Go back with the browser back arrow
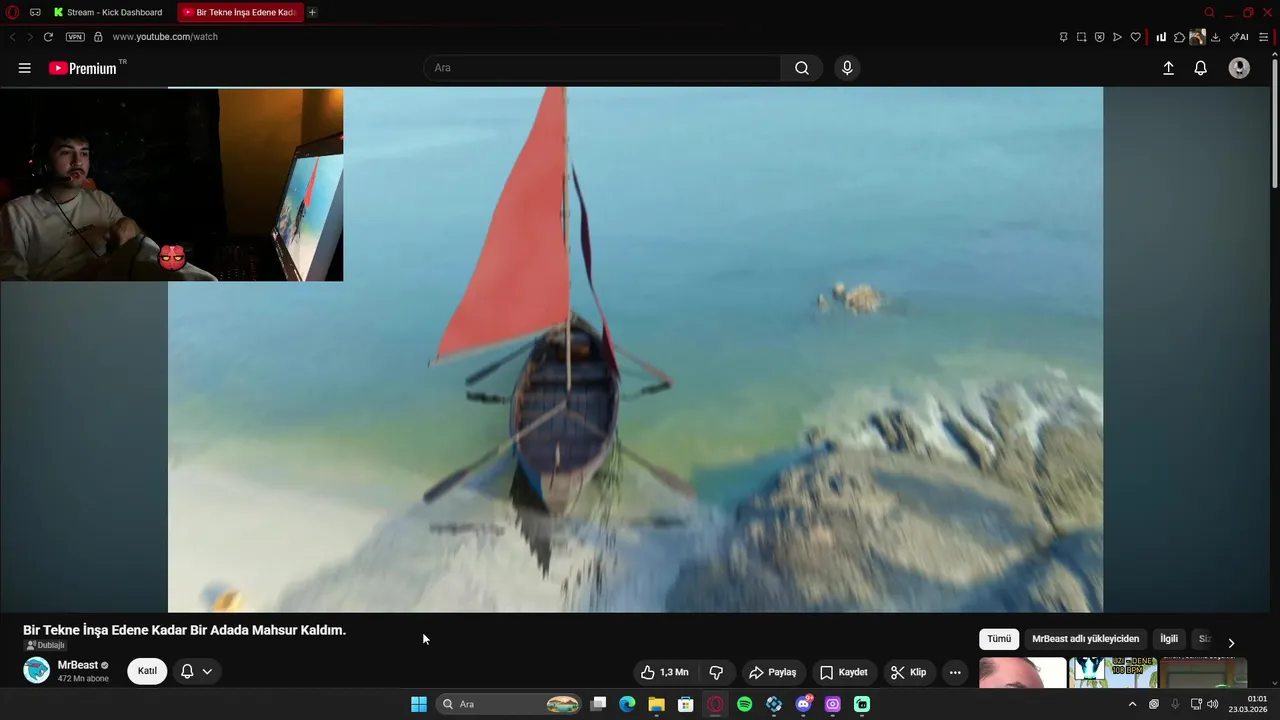Viewport: 1280px width, 720px height. point(12,37)
